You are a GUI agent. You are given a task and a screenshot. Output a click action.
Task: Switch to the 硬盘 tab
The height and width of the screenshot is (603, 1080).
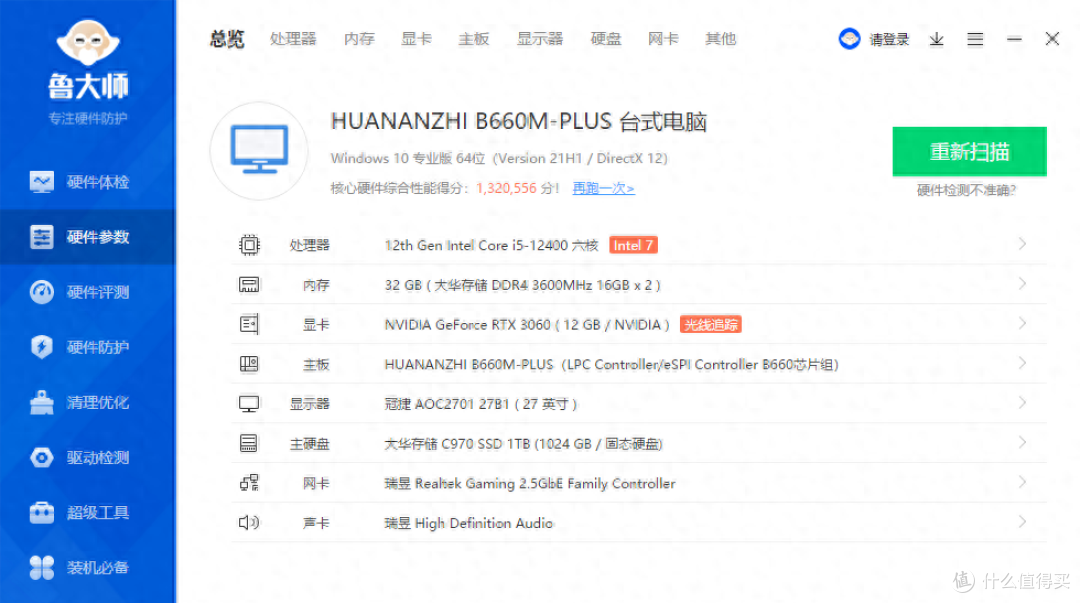[x=606, y=39]
